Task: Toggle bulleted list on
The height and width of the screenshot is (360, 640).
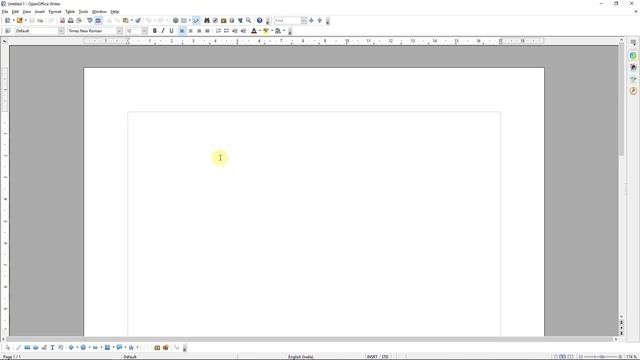Action: tap(226, 31)
